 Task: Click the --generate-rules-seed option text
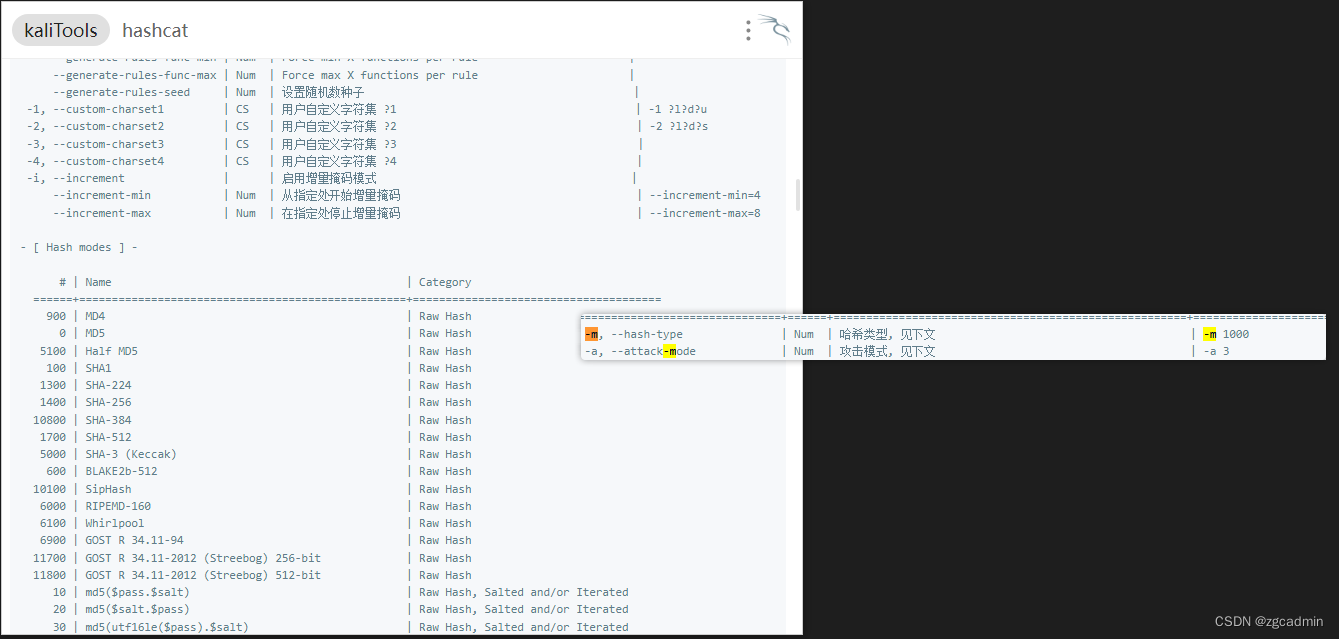pyautogui.click(x=121, y=92)
